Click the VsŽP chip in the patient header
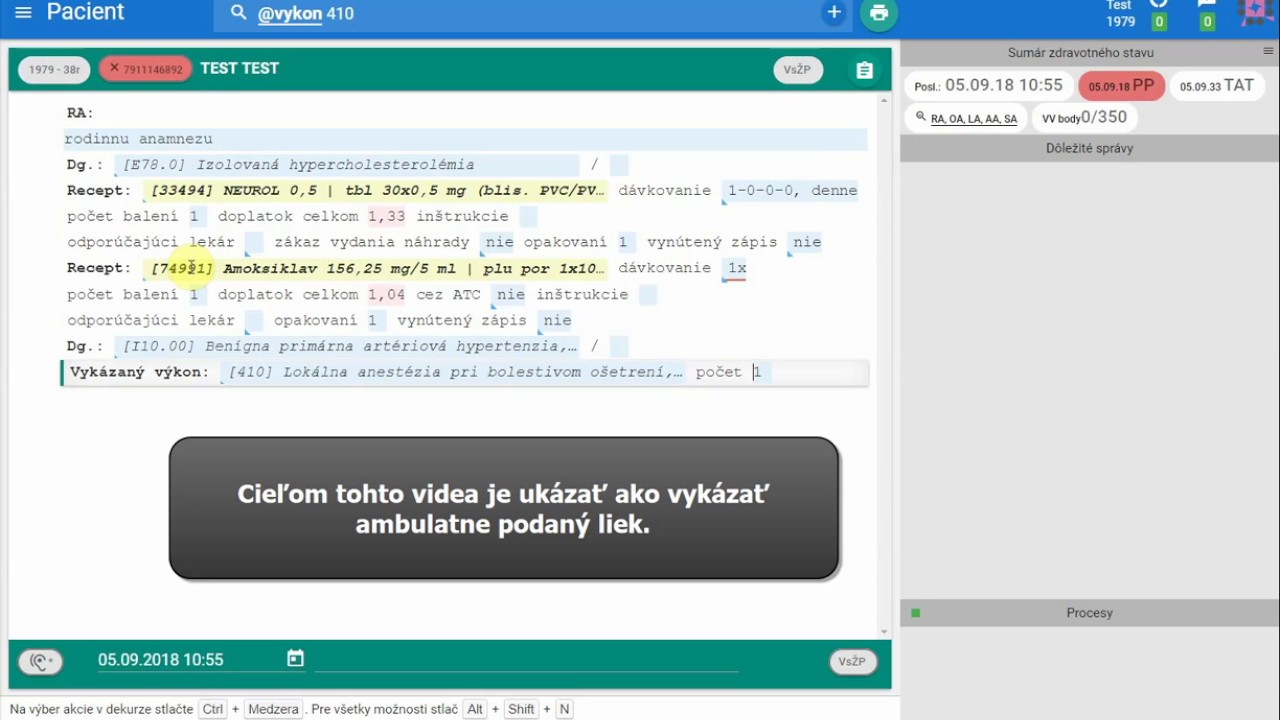 pyautogui.click(x=797, y=70)
